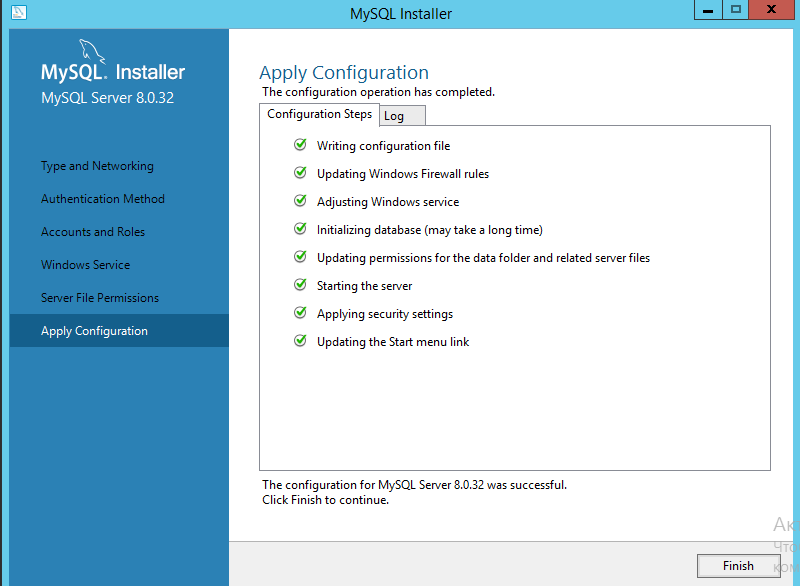The height and width of the screenshot is (586, 800).
Task: Click check icon for Updating permissions for data folder
Action: coord(301,257)
